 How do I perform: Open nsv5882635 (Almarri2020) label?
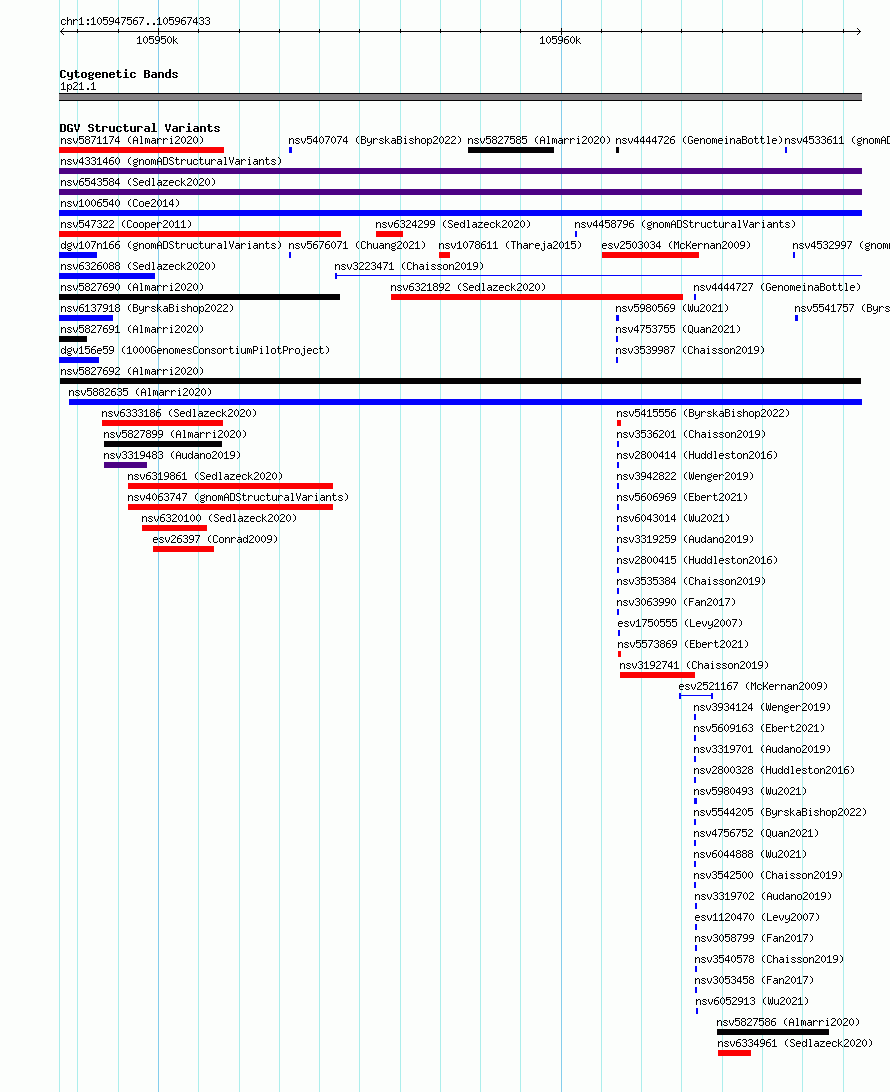click(140, 392)
